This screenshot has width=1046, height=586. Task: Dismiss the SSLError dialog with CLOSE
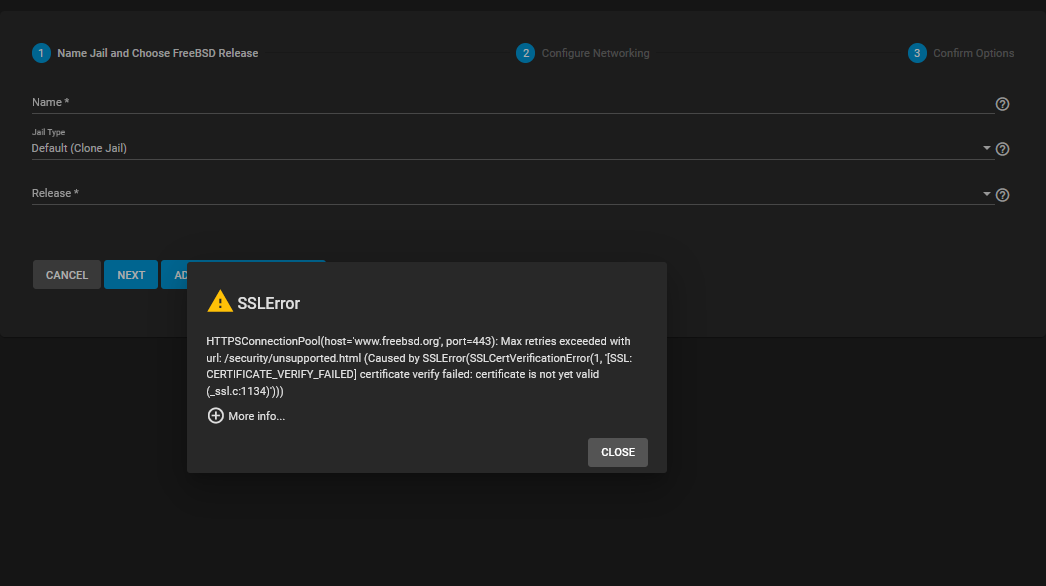pos(617,452)
